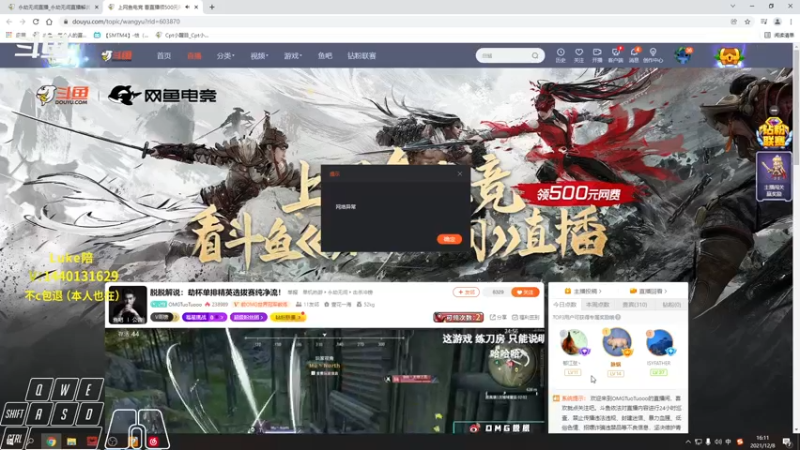800x450 pixels.
Task: Open the 钻粉联赛 nav item
Action: [x=362, y=56]
